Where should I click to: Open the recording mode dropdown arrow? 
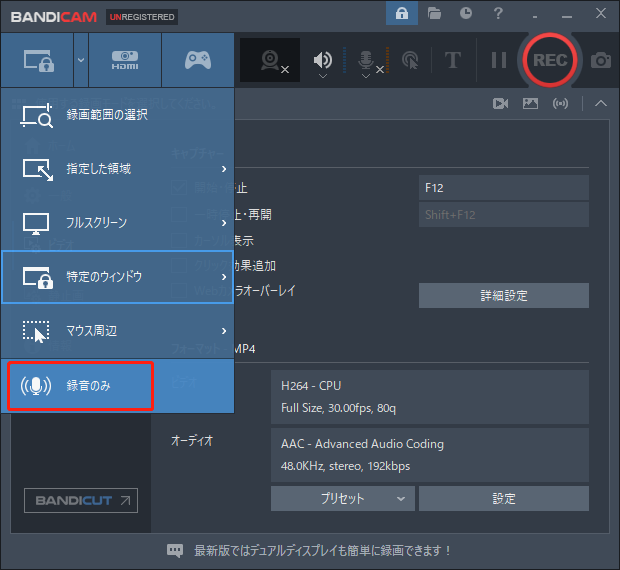pos(81,60)
